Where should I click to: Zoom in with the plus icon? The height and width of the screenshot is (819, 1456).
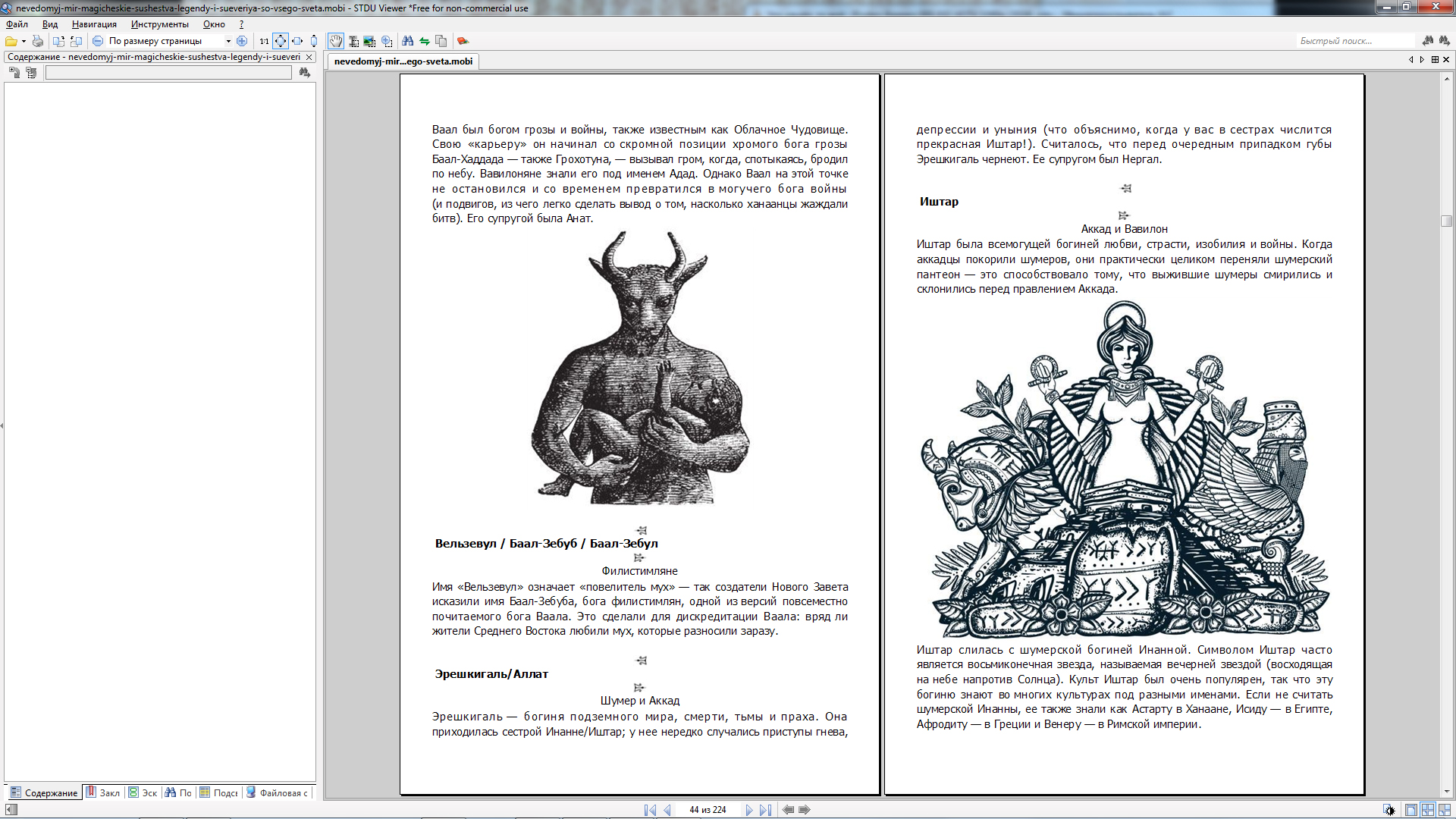click(242, 41)
